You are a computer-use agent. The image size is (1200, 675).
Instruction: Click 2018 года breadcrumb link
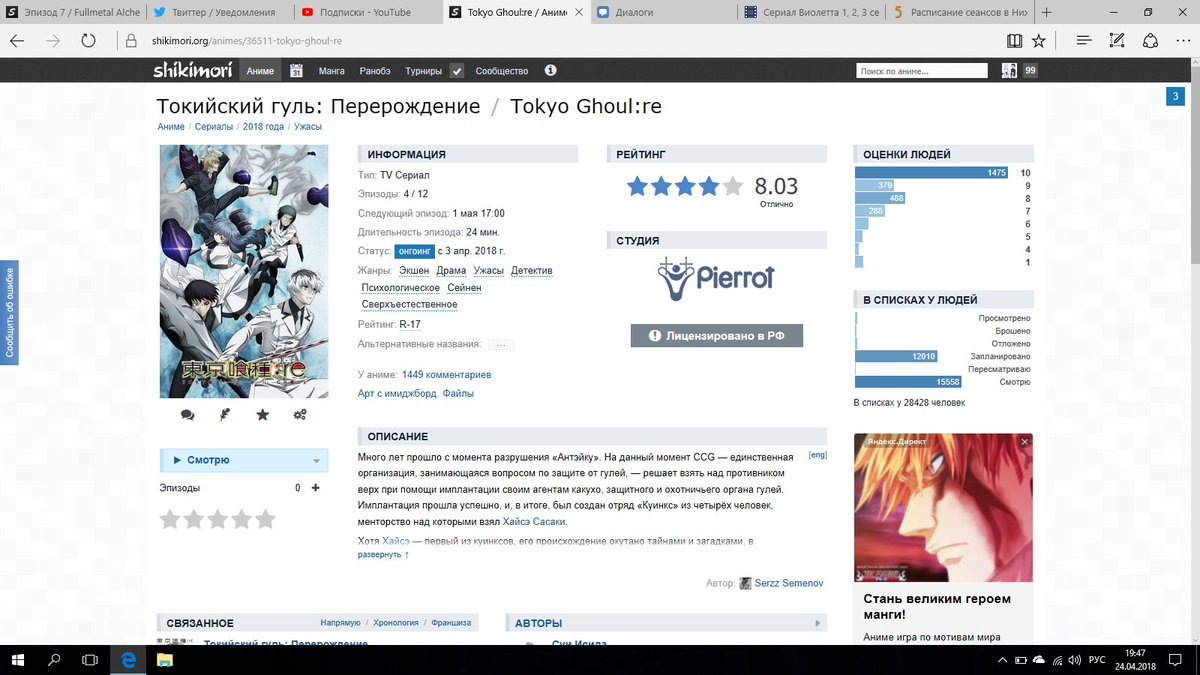coord(263,127)
